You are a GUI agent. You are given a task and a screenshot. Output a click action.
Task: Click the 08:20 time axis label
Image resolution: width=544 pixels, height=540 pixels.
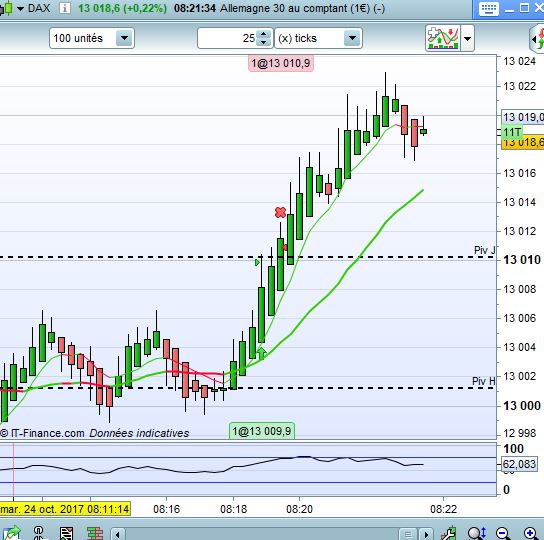click(x=299, y=509)
